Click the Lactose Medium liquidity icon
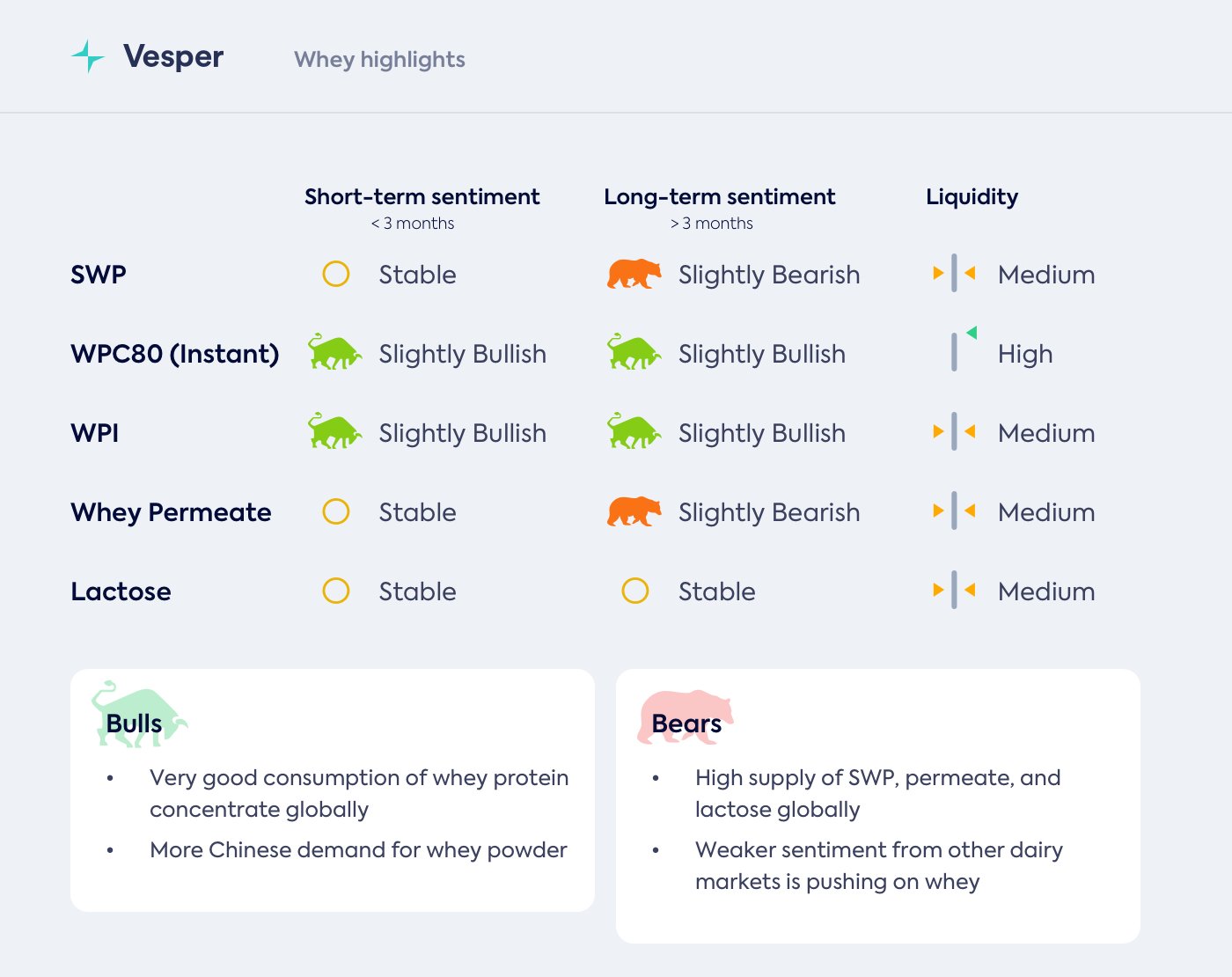1232x977 pixels. click(954, 591)
